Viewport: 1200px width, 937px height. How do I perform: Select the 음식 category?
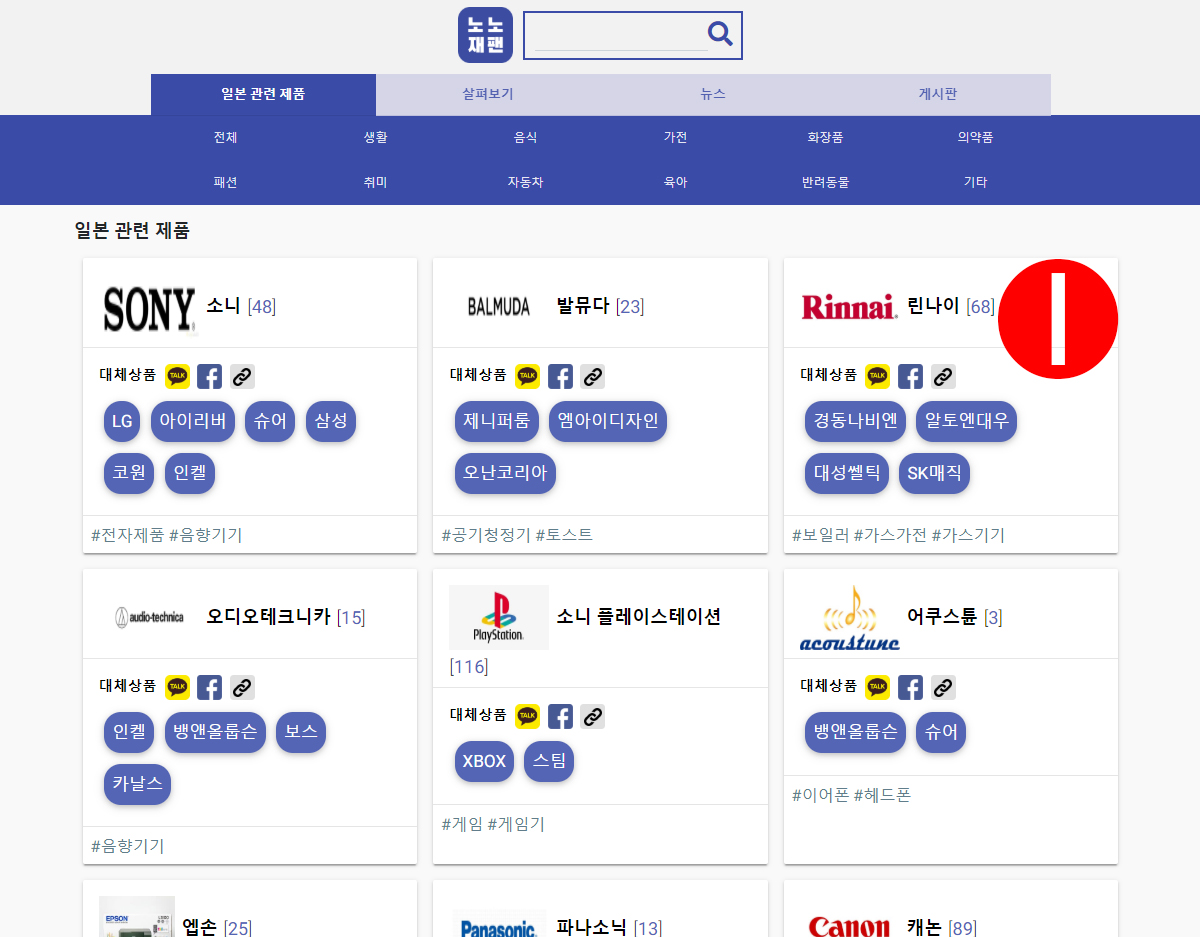pyautogui.click(x=525, y=137)
